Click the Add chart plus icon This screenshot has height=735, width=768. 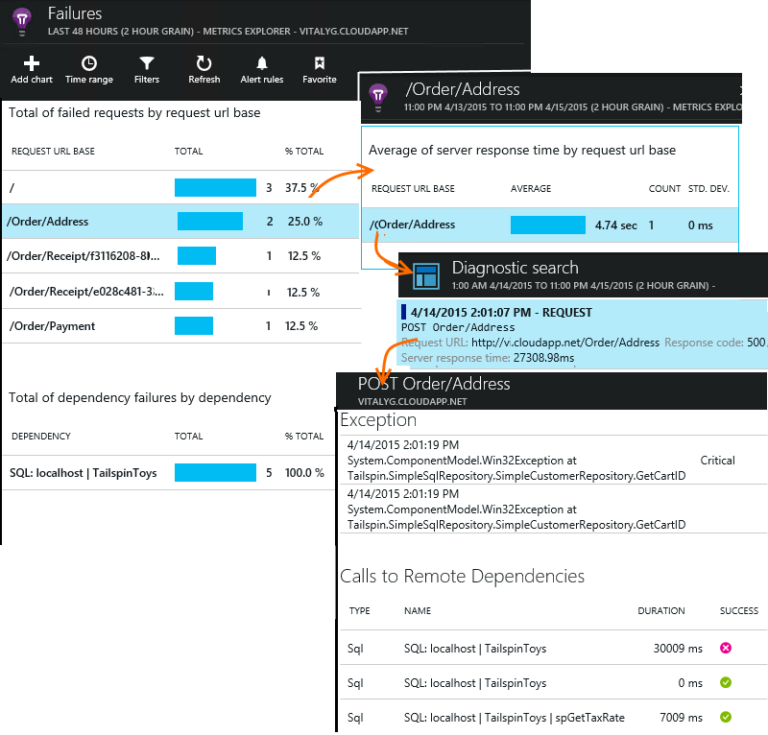pyautogui.click(x=31, y=64)
